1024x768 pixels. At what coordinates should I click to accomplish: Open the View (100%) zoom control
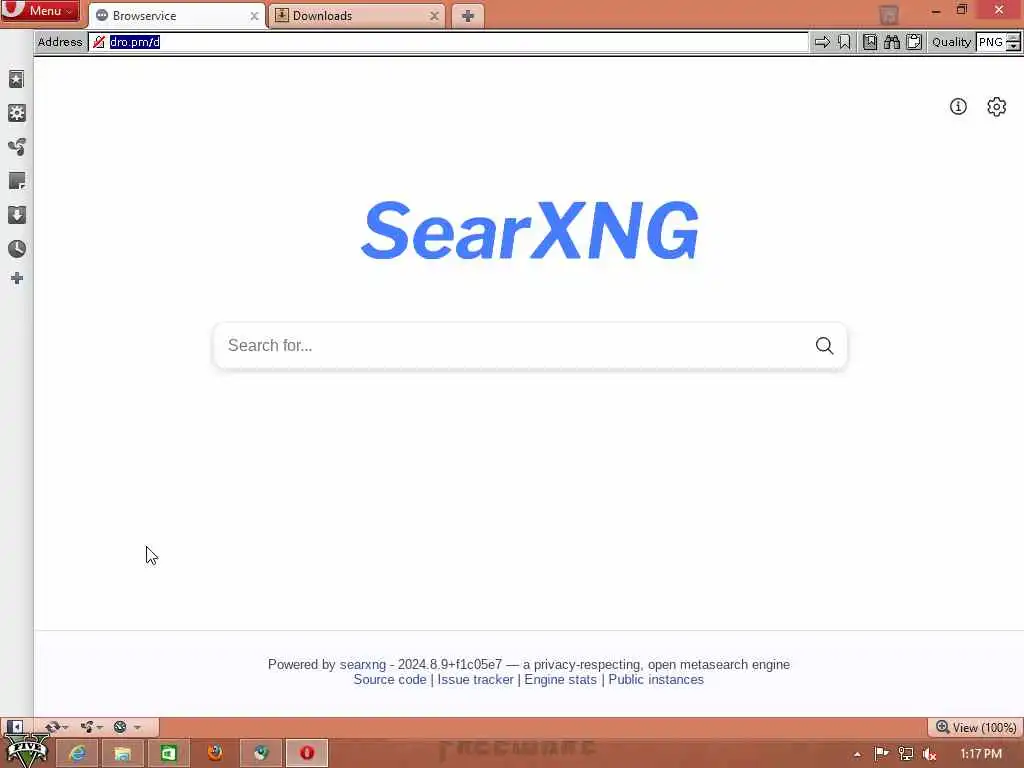[976, 728]
